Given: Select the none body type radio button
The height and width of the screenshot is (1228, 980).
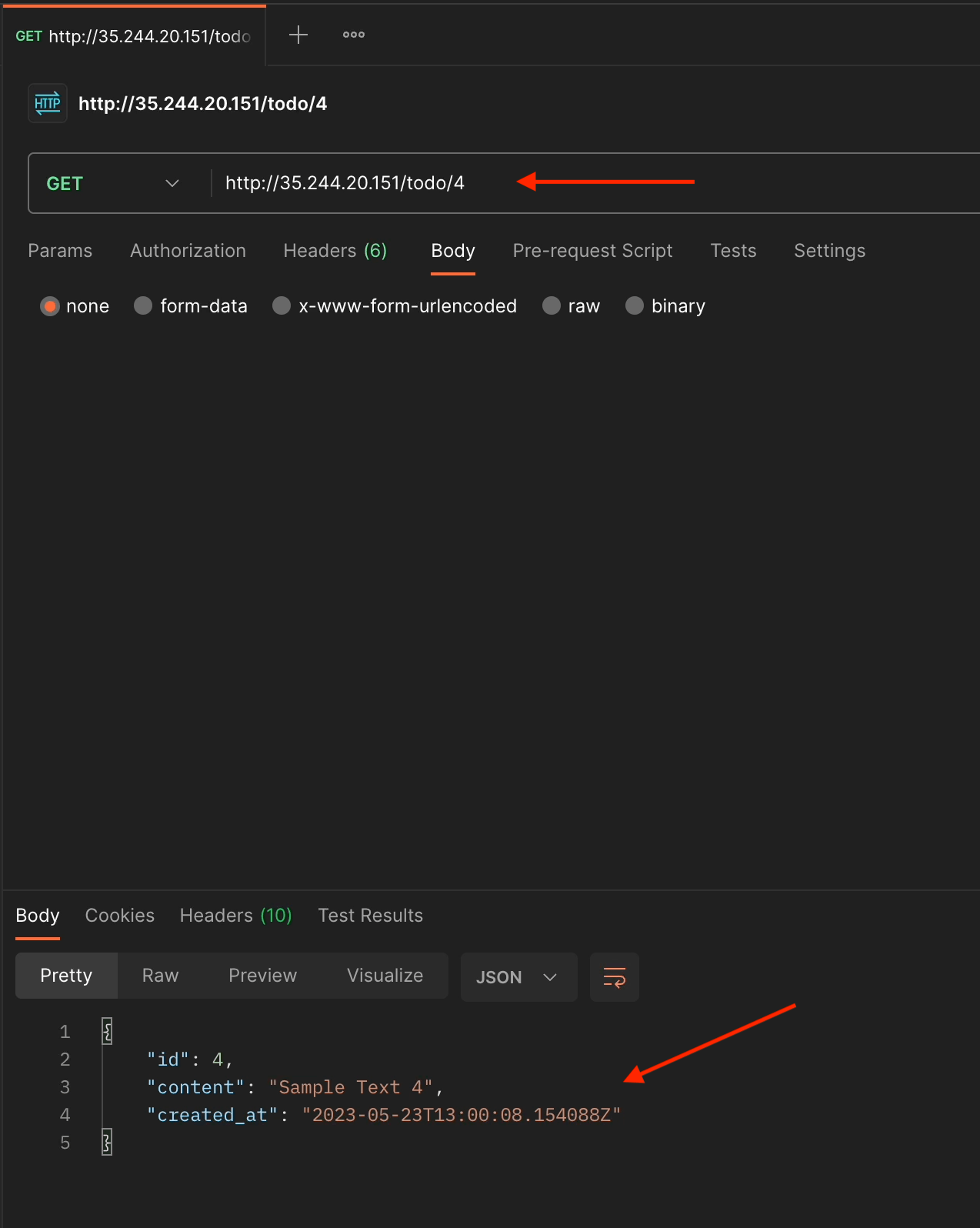Looking at the screenshot, I should (x=50, y=306).
